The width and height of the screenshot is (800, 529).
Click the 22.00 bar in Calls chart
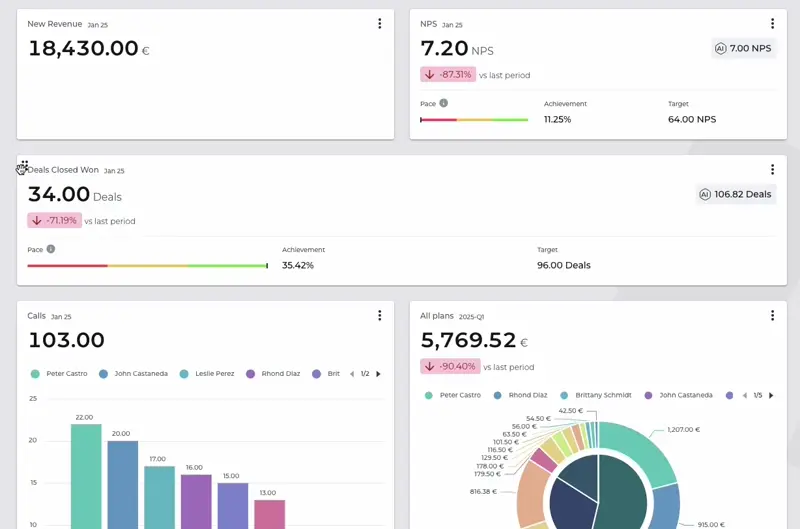(86, 476)
